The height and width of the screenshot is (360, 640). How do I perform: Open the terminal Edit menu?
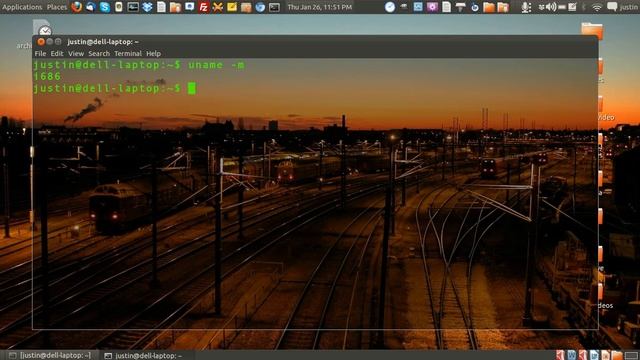(x=57, y=53)
